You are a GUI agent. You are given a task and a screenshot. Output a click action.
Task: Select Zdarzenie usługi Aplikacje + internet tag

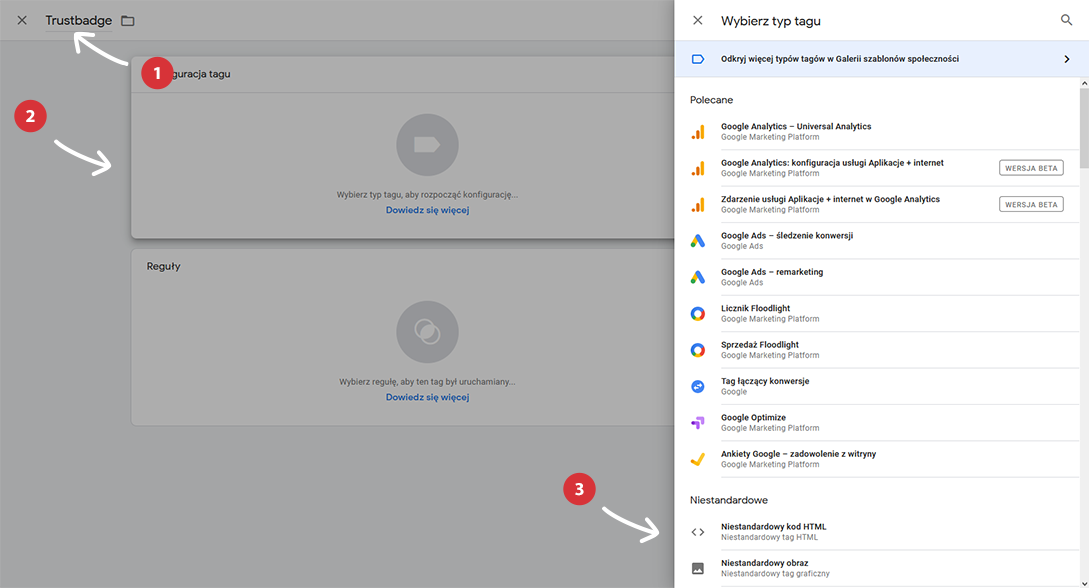877,204
